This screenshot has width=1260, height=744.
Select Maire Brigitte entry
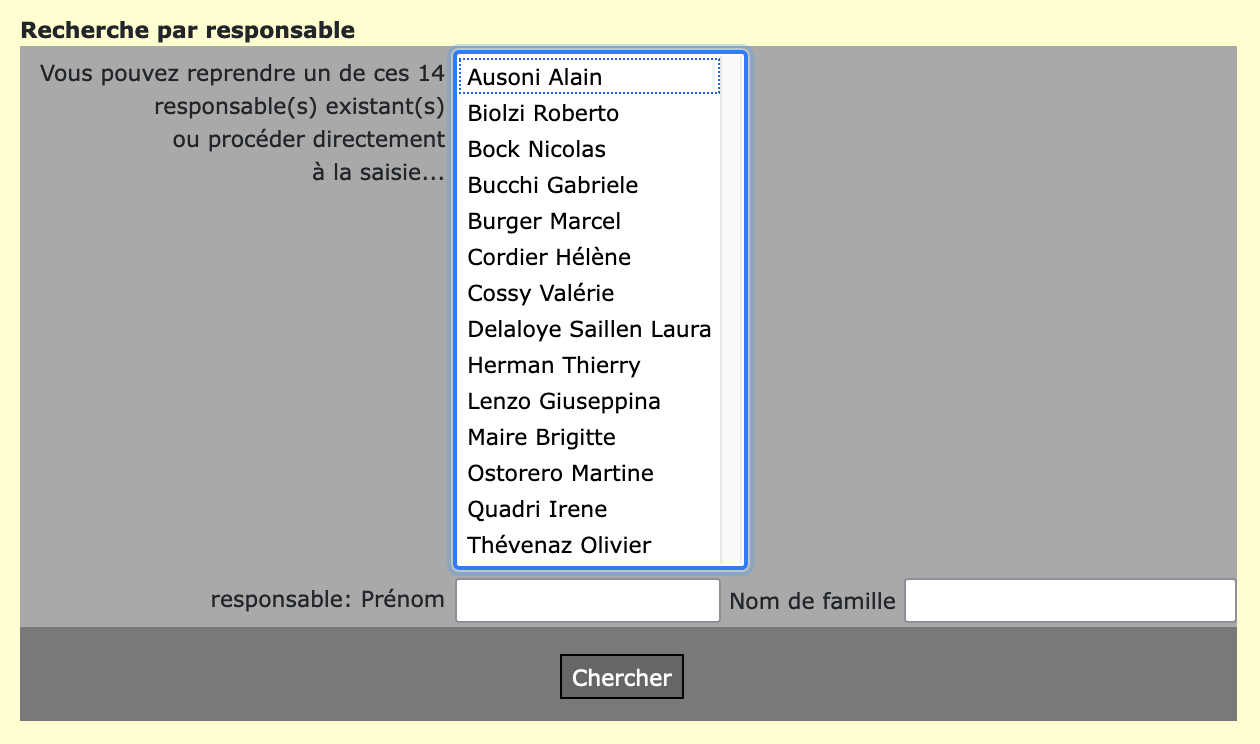tap(542, 437)
